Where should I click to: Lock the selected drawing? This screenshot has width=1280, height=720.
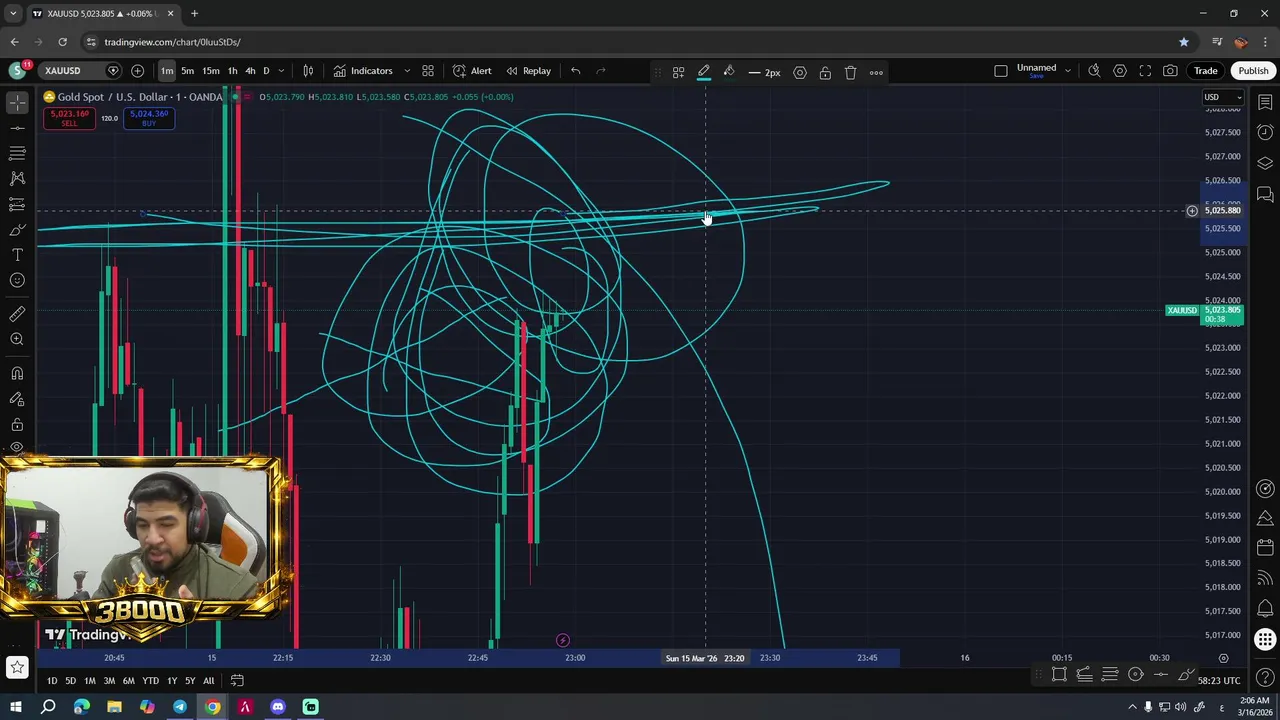[825, 72]
